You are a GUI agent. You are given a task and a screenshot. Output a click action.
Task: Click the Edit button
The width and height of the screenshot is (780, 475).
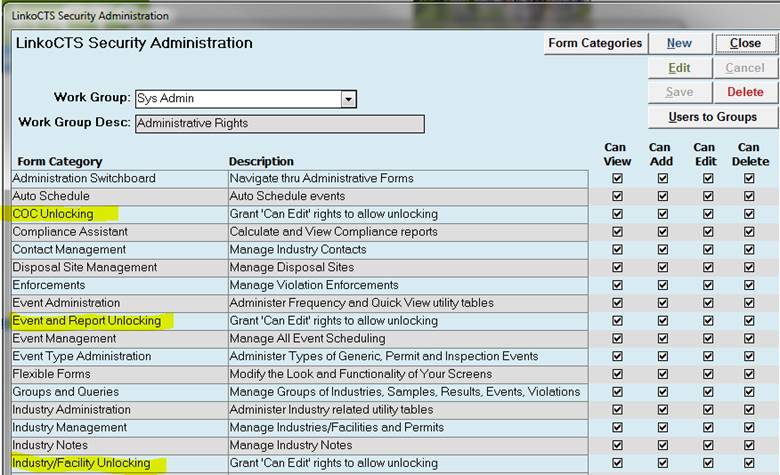click(680, 68)
